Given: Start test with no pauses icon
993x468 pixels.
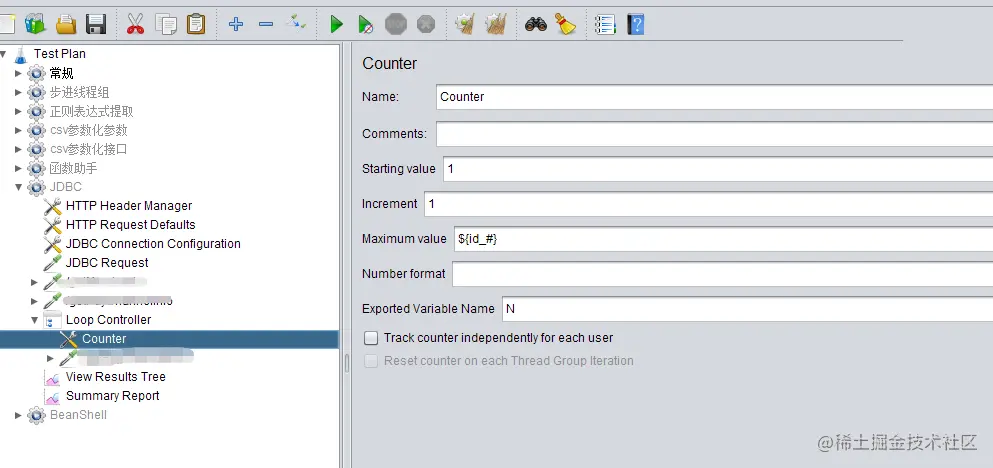Looking at the screenshot, I should coord(365,24).
